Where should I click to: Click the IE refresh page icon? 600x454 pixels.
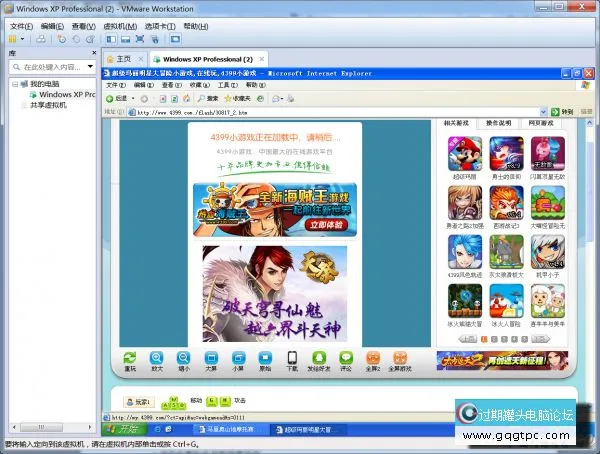pyautogui.click(x=174, y=99)
